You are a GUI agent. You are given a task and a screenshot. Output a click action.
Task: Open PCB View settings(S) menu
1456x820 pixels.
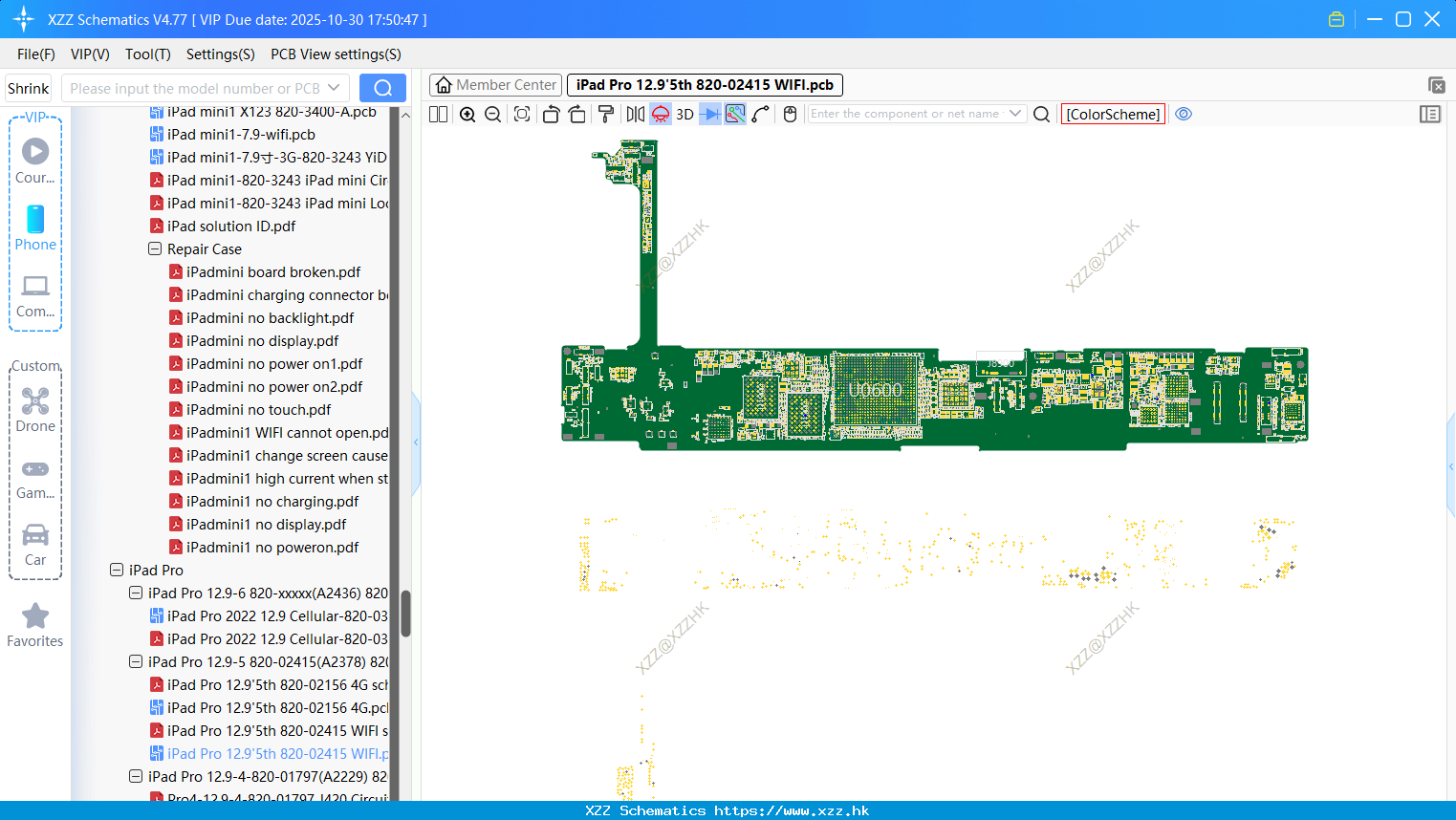(336, 54)
